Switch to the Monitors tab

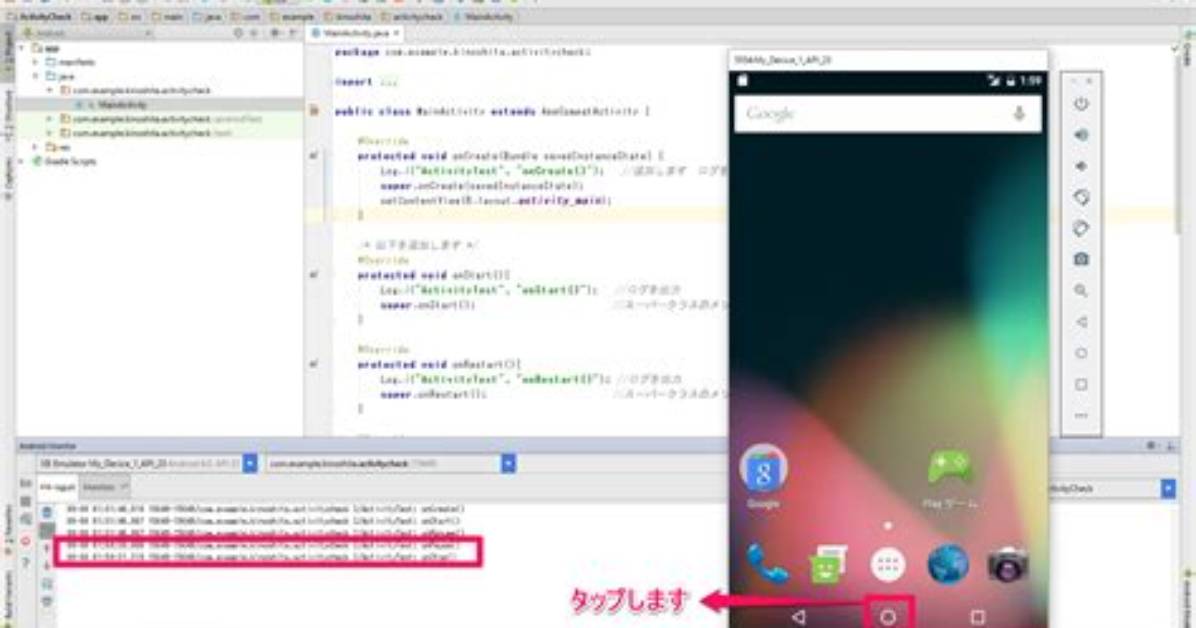pos(104,487)
